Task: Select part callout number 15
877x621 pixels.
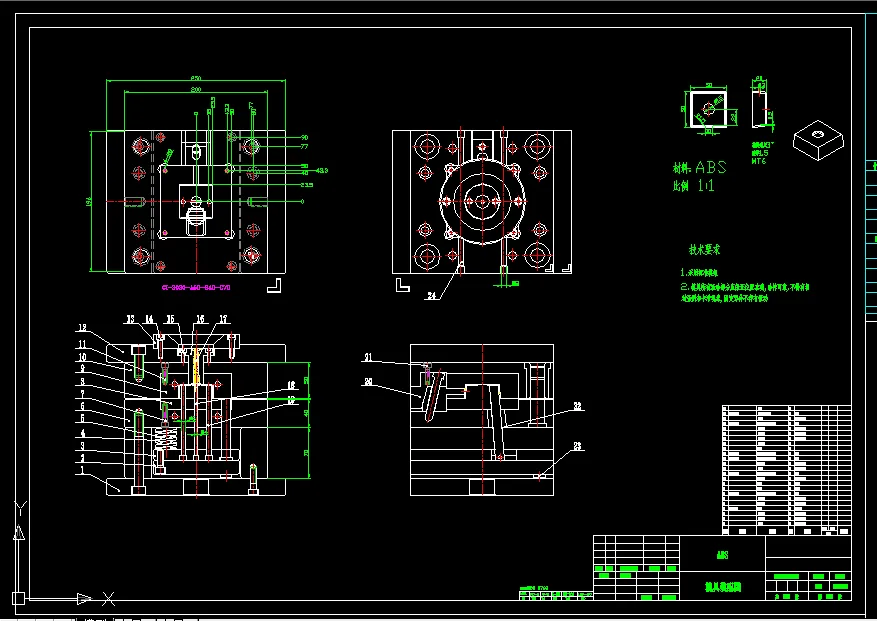Action: click(171, 319)
